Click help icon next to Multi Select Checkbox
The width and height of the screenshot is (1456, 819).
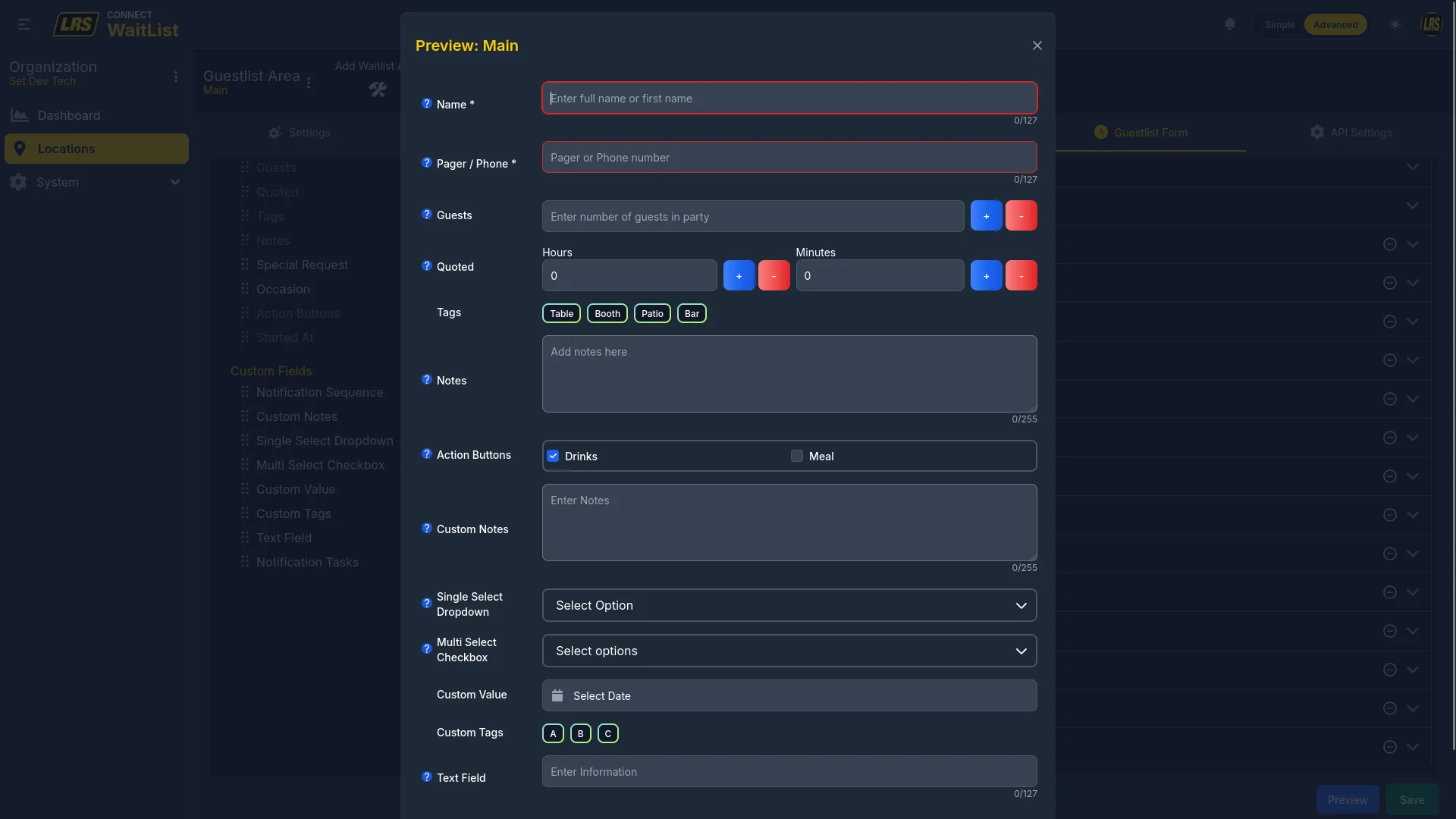pos(427,649)
